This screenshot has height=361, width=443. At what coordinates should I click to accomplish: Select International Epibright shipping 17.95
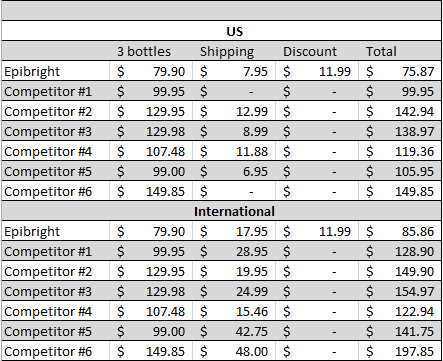coord(234,231)
